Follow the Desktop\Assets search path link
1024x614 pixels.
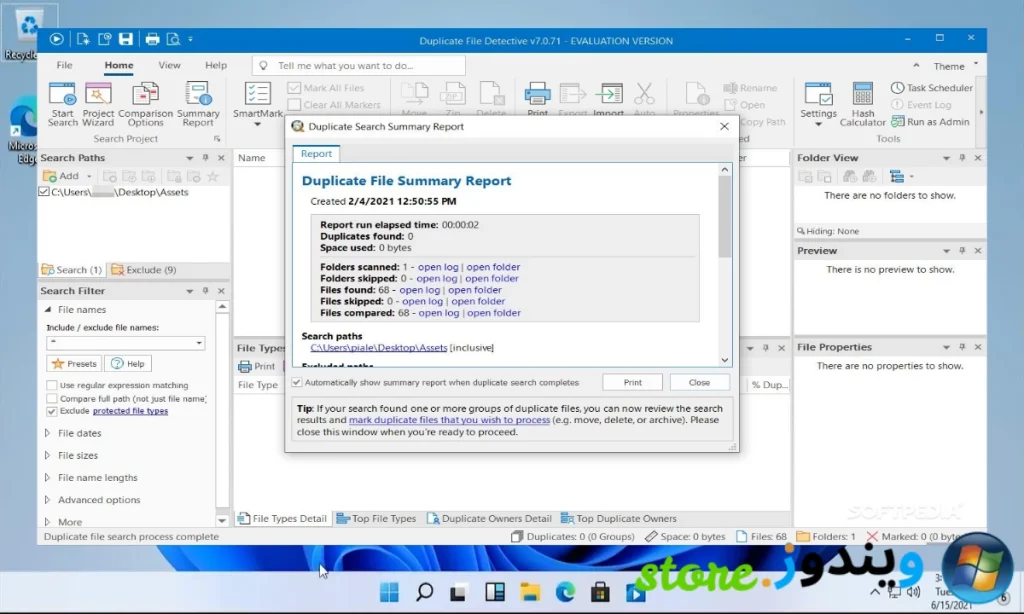click(x=378, y=347)
